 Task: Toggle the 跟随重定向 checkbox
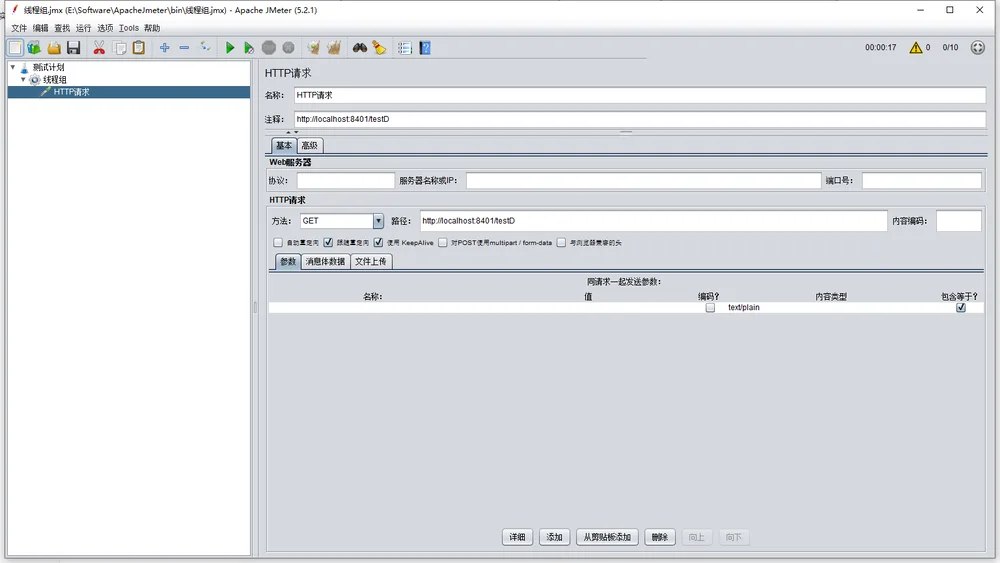[328, 242]
